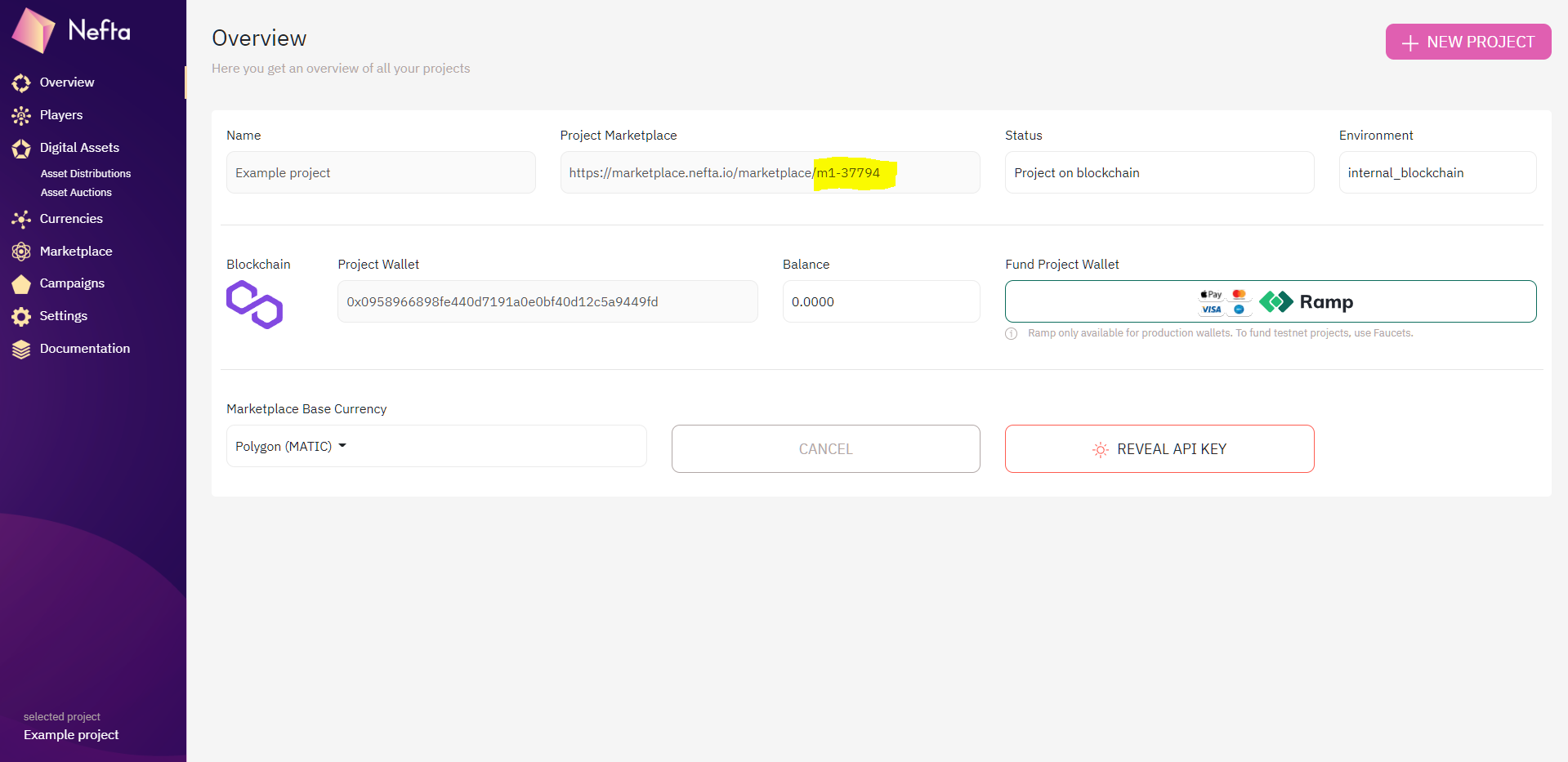Go to Asset Distributions submenu
Viewport: 1568px width, 762px height.
[86, 174]
